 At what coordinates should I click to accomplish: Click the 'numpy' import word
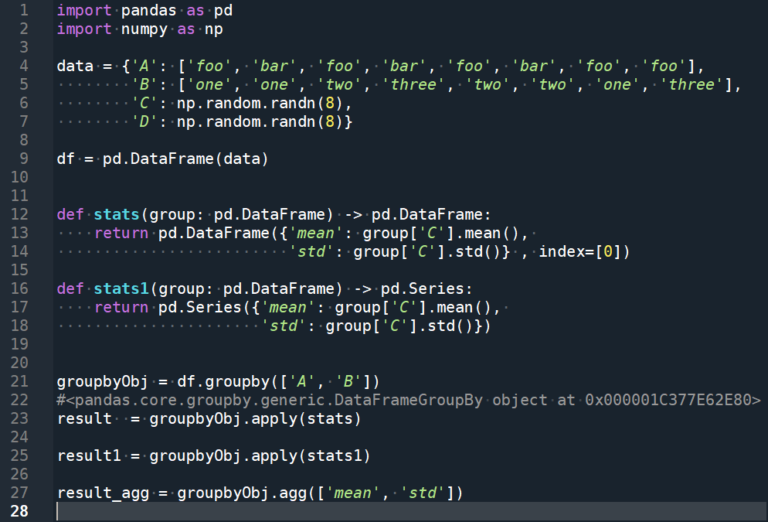point(144,29)
